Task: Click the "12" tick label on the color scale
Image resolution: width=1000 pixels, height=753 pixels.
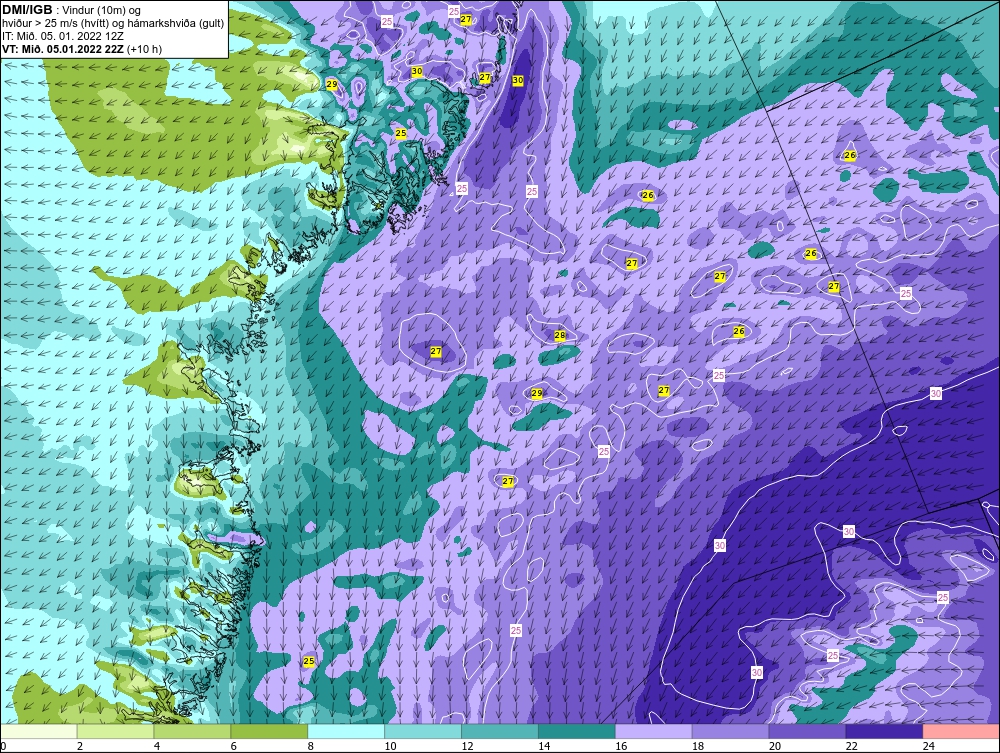Action: tap(467, 746)
